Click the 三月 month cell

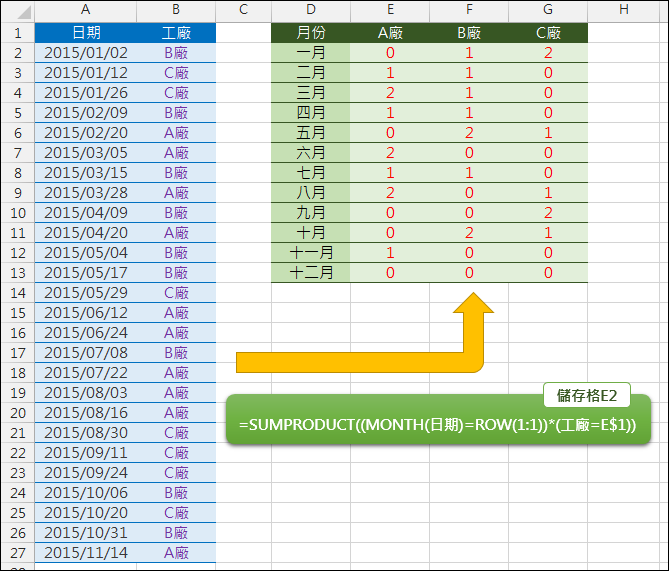(311, 93)
